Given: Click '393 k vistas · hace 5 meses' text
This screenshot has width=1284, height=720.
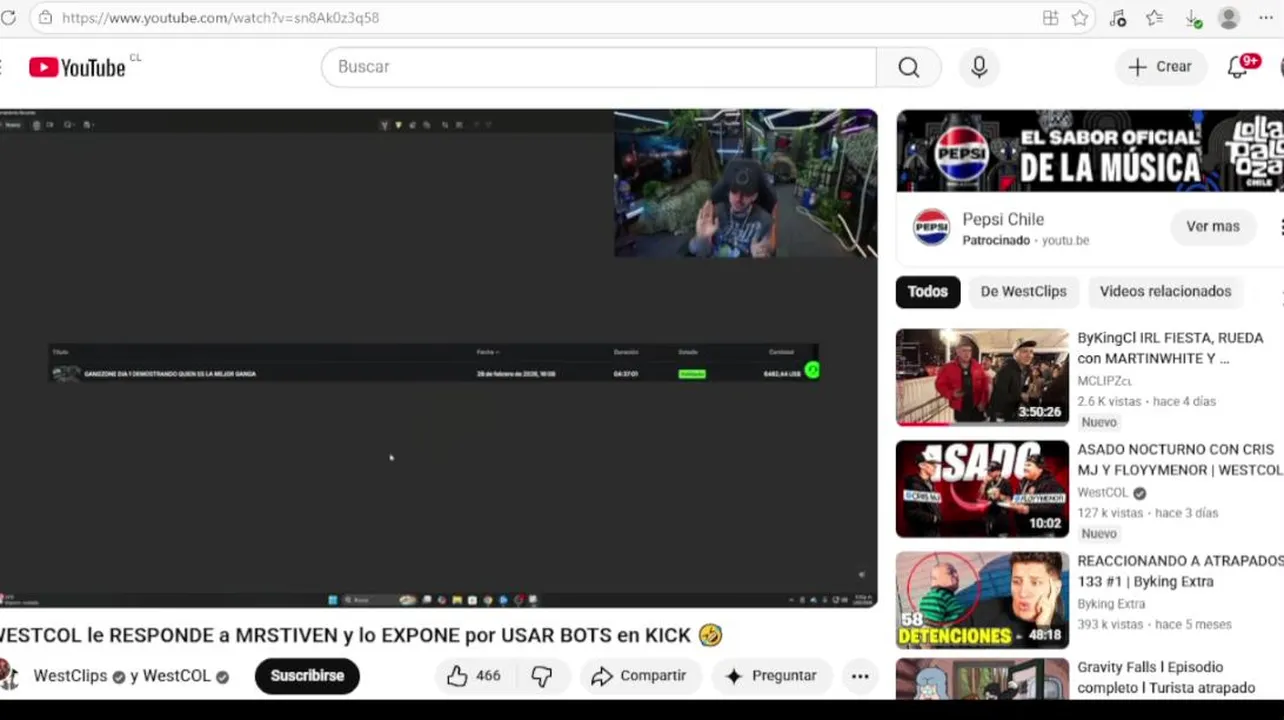Looking at the screenshot, I should pyautogui.click(x=1154, y=624).
